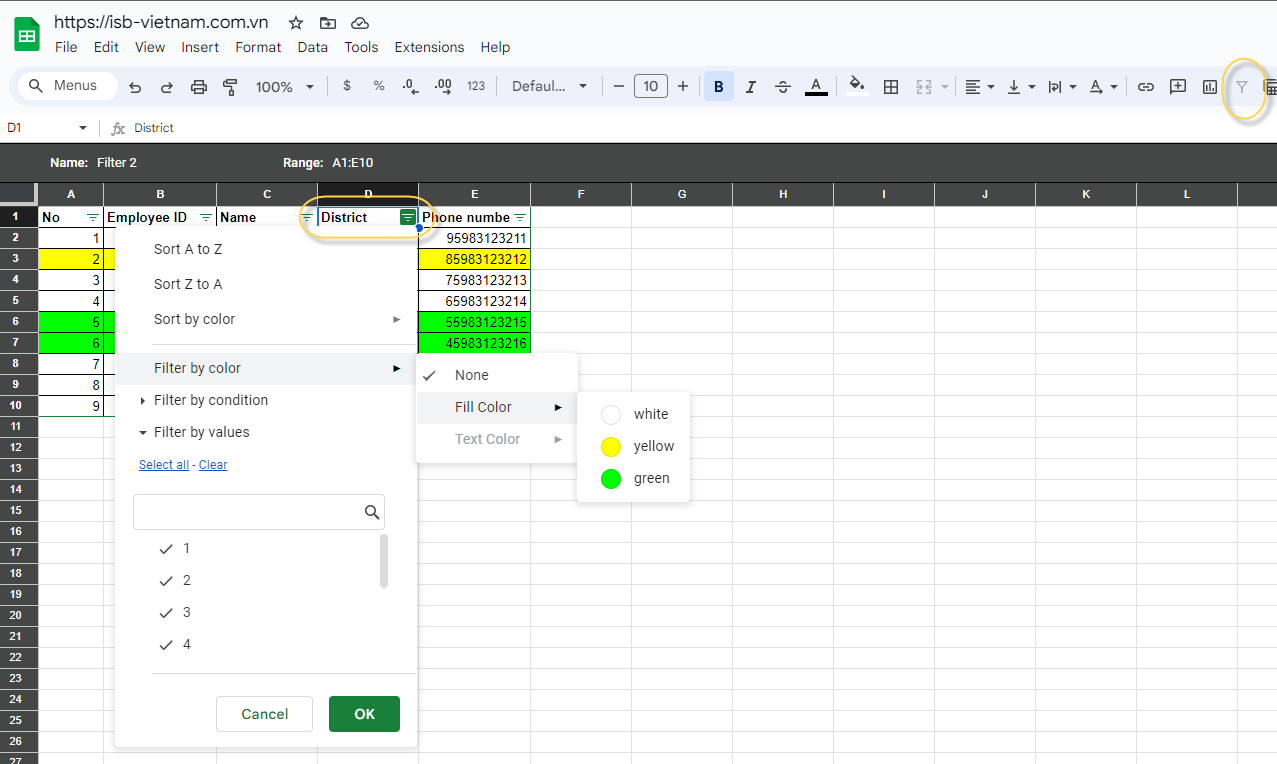The width and height of the screenshot is (1277, 764).
Task: Open the fill color paint bucket
Action: (856, 86)
